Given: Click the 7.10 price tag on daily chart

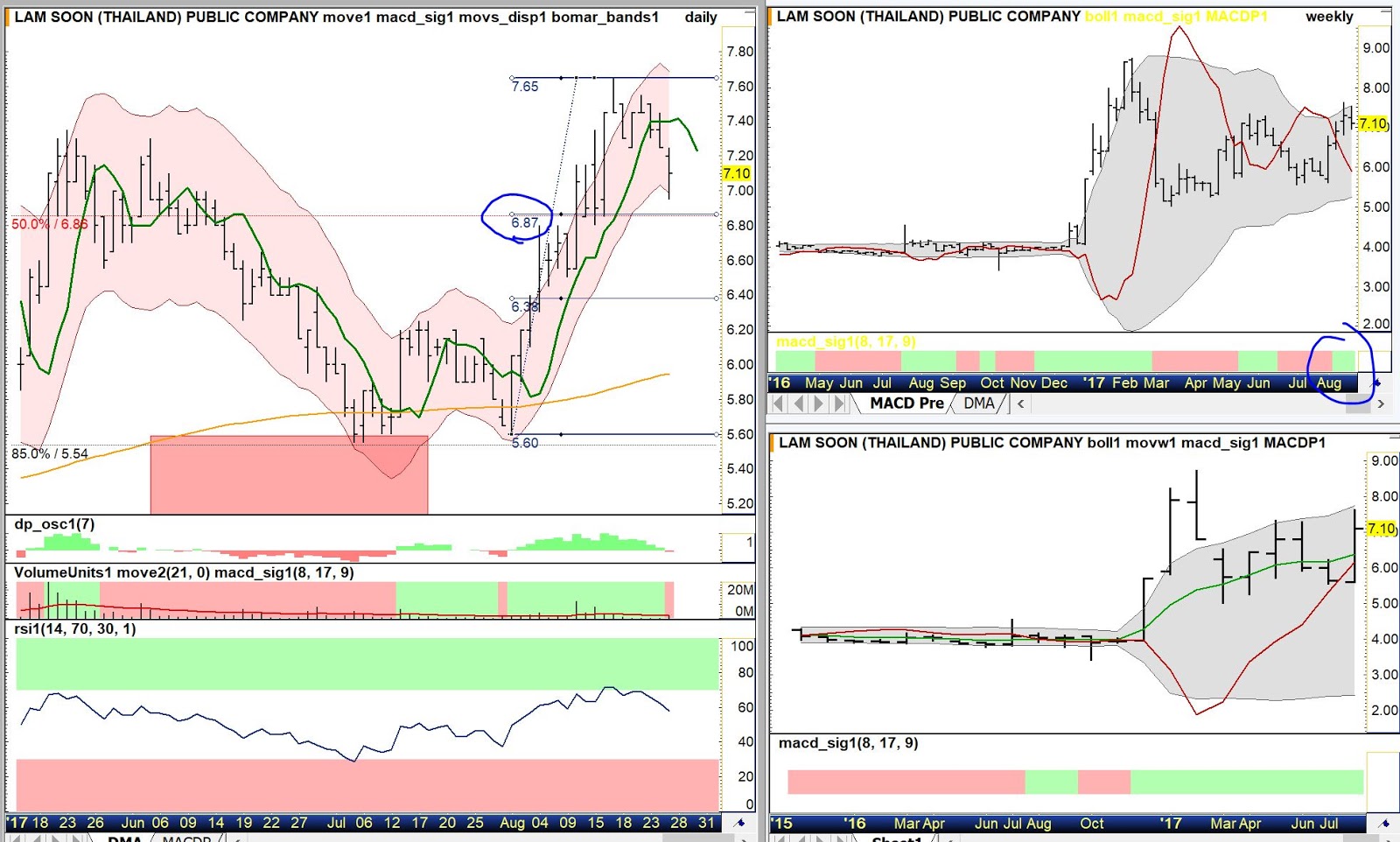Looking at the screenshot, I should click(x=737, y=173).
